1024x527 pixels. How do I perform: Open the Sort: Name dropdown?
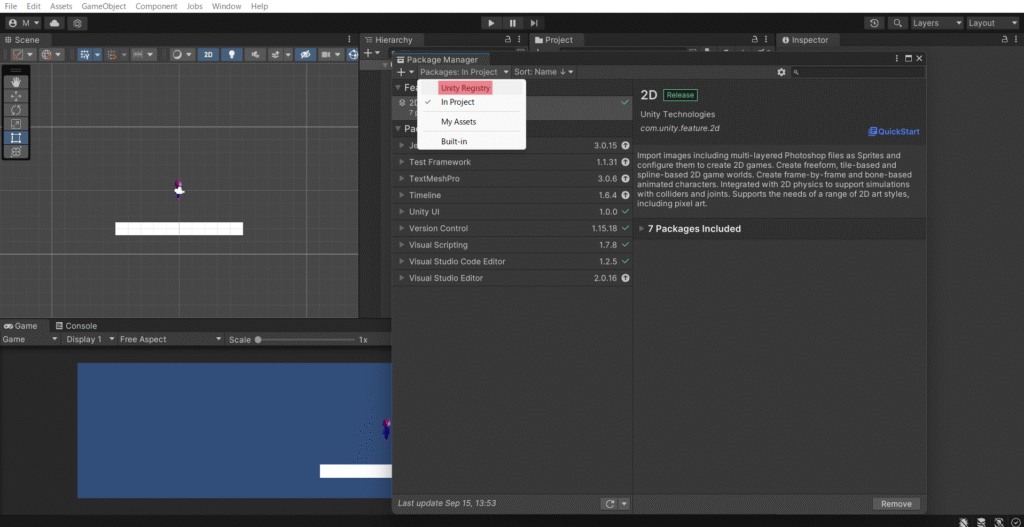click(x=545, y=72)
